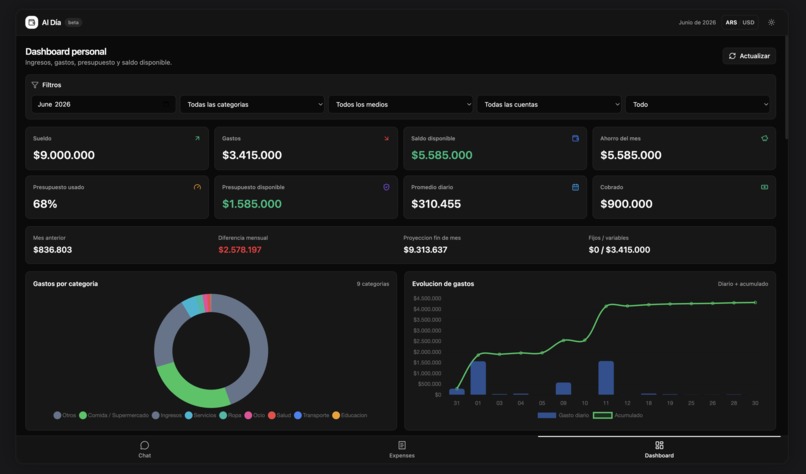Click the Sueldo green arrow icon
Image resolution: width=806 pixels, height=474 pixels.
[x=197, y=138]
